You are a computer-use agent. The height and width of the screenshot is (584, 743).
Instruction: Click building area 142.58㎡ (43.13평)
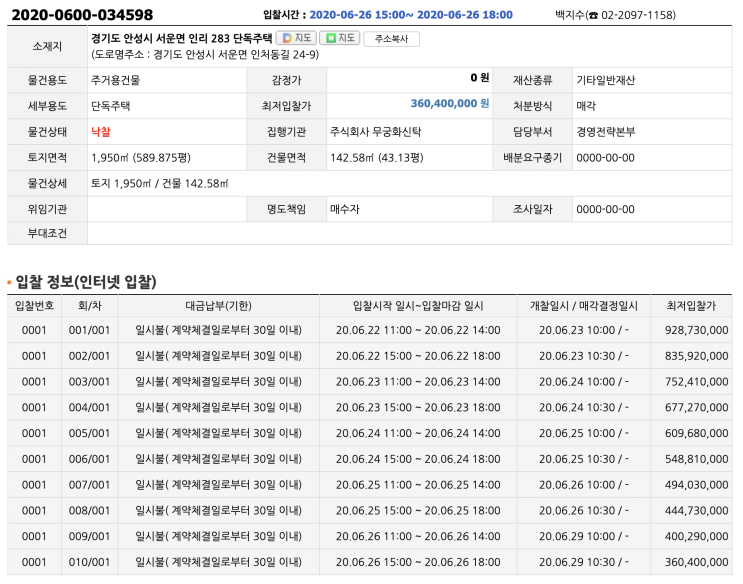[x=377, y=158]
